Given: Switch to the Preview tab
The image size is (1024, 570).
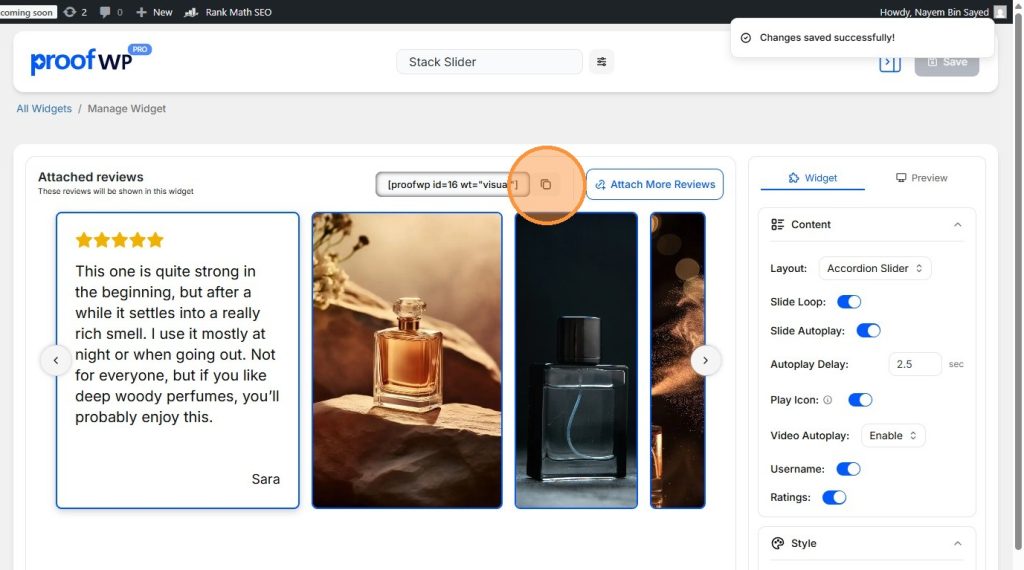Looking at the screenshot, I should click(921, 178).
